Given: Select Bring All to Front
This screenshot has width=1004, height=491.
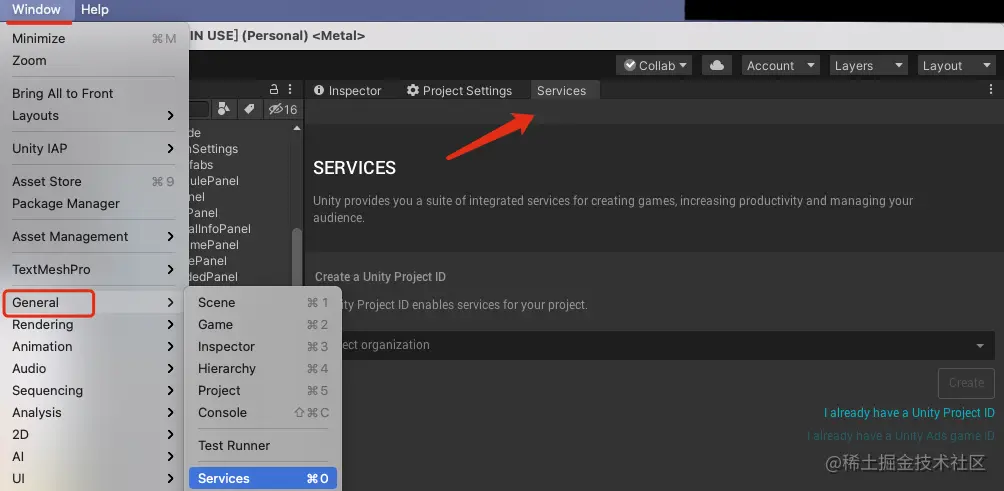Looking at the screenshot, I should click(94, 93).
